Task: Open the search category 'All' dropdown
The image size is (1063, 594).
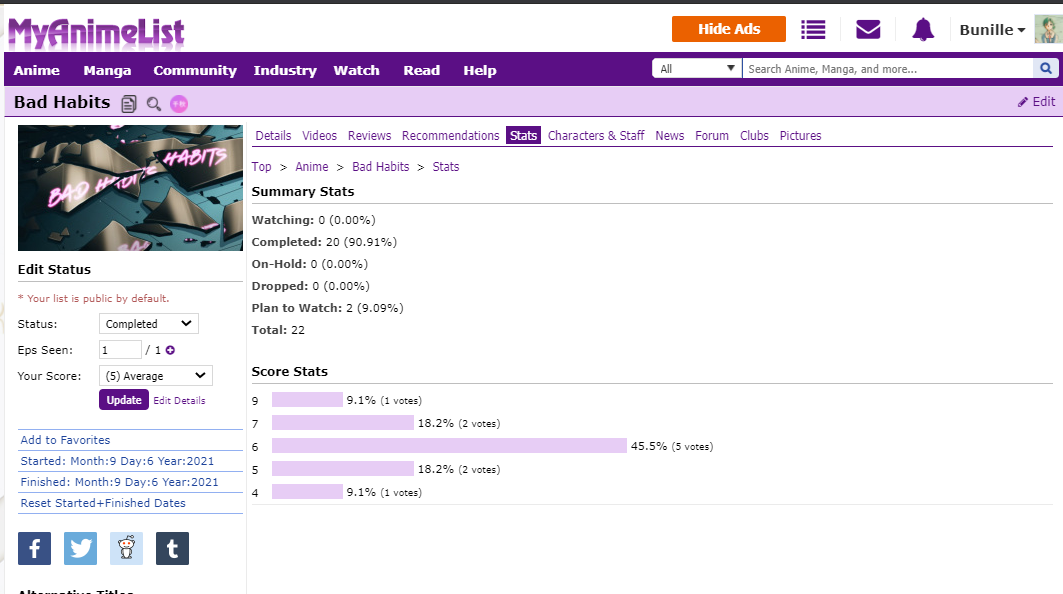Action: pyautogui.click(x=696, y=69)
